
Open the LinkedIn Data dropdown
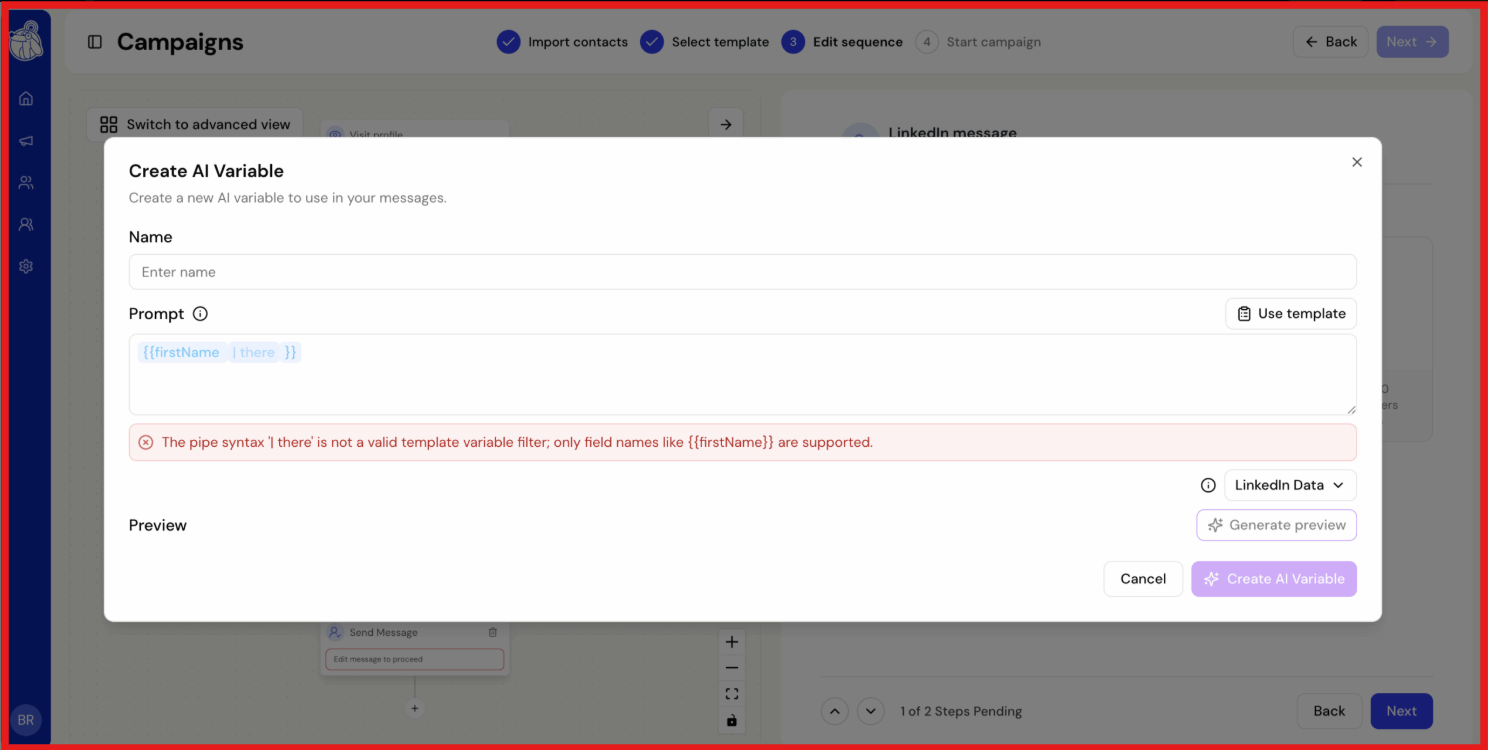(x=1290, y=485)
